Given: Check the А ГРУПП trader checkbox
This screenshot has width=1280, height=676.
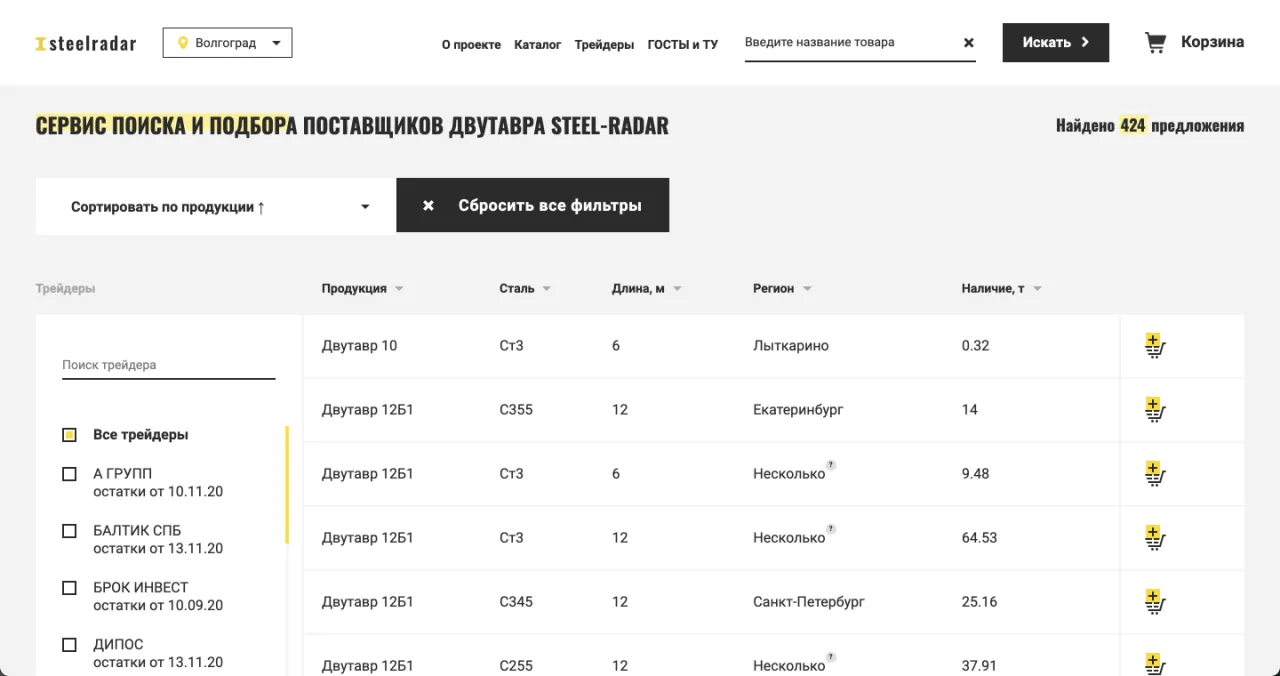Looking at the screenshot, I should click(69, 473).
